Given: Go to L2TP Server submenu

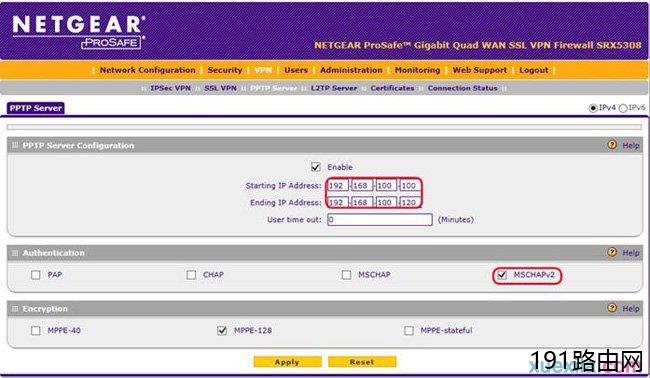Looking at the screenshot, I should click(334, 88).
